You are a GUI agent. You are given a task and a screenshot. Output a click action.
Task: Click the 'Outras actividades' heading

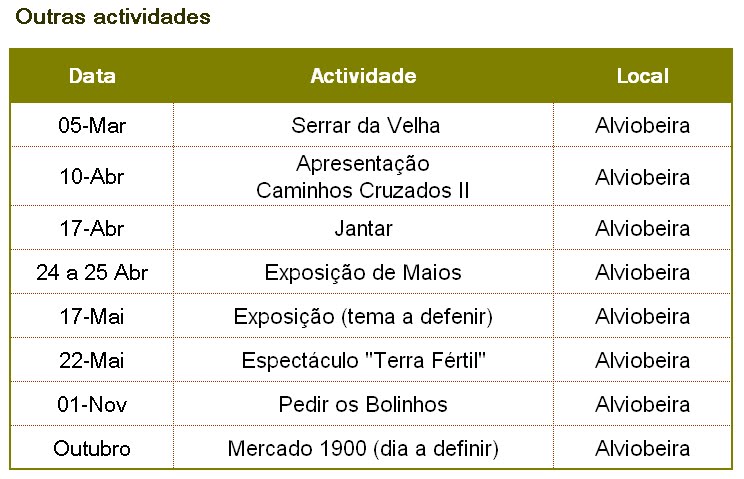pyautogui.click(x=113, y=17)
